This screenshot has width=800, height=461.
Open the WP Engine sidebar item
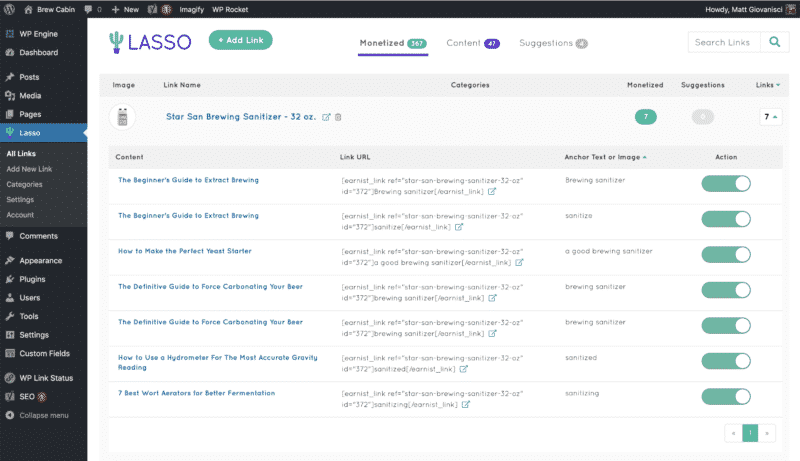[x=43, y=34]
